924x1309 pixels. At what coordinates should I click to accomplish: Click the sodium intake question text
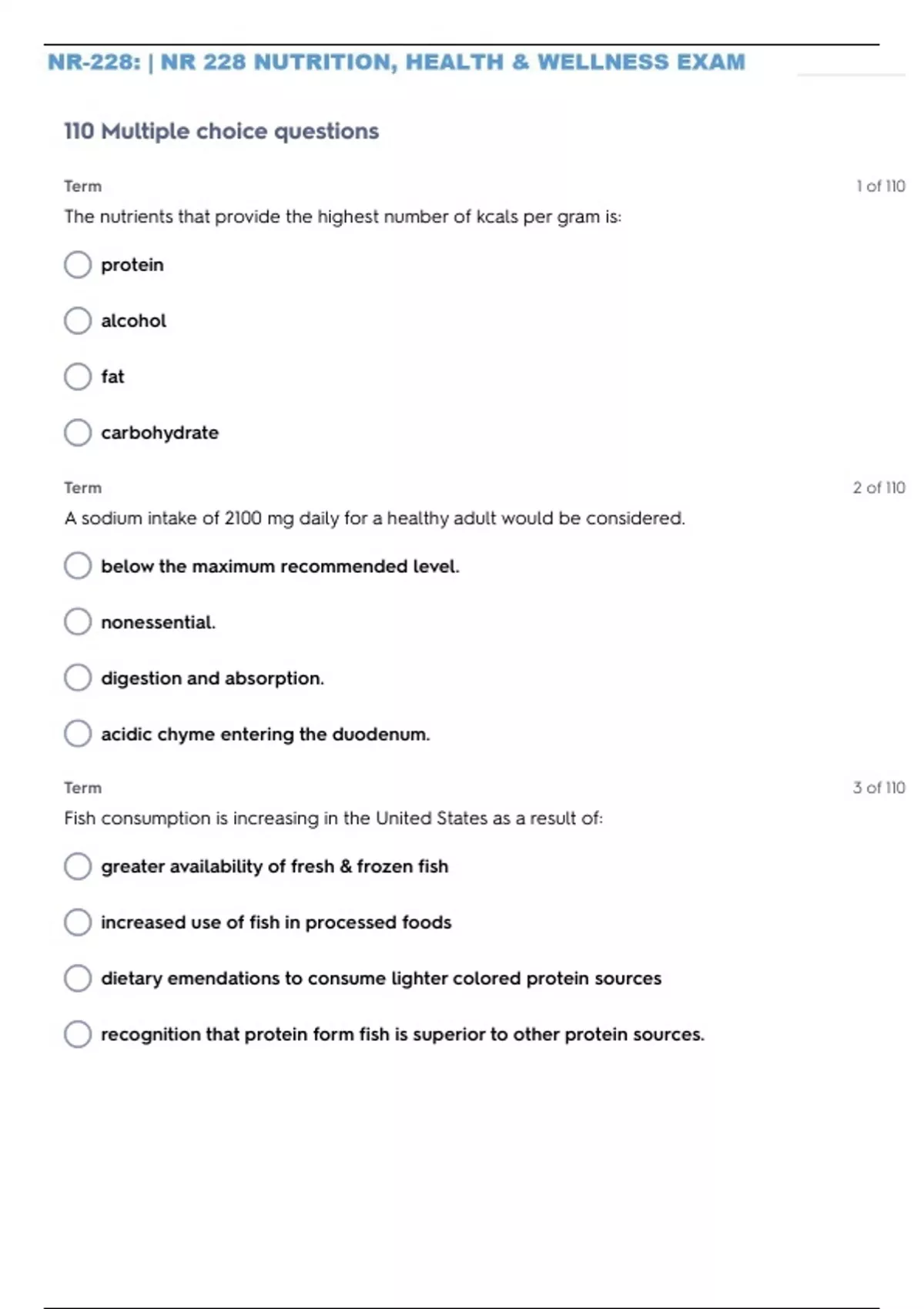[374, 518]
